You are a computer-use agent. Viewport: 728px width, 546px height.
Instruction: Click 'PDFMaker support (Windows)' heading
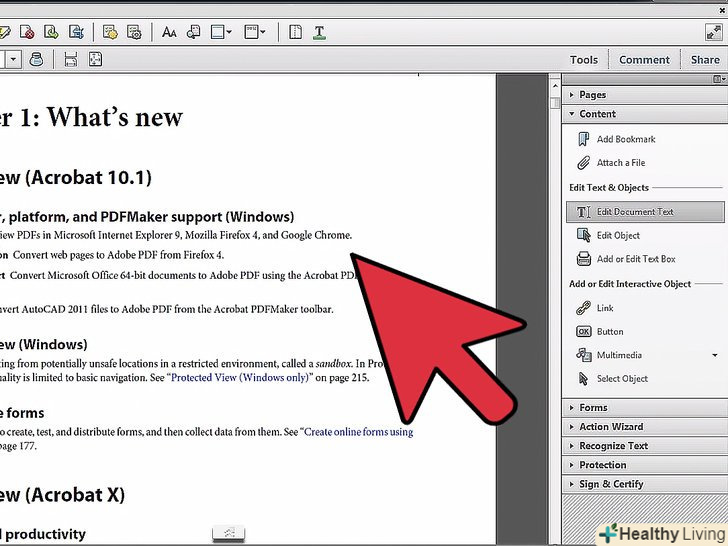pos(197,217)
